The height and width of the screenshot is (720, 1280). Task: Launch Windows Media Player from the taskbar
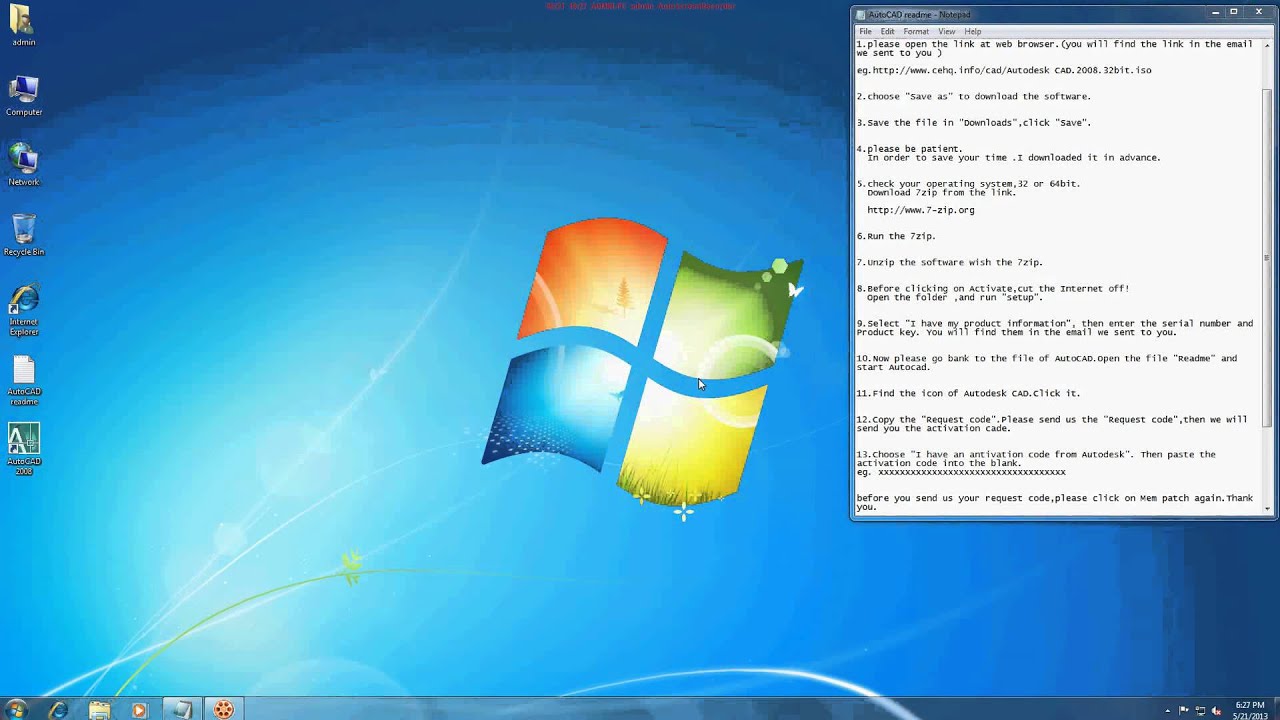coord(140,710)
